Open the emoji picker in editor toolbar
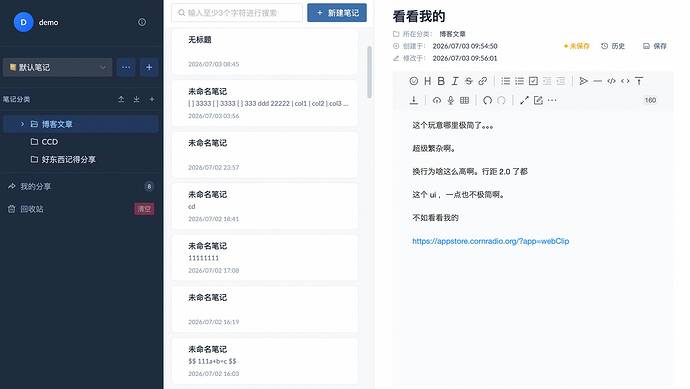 tap(414, 81)
